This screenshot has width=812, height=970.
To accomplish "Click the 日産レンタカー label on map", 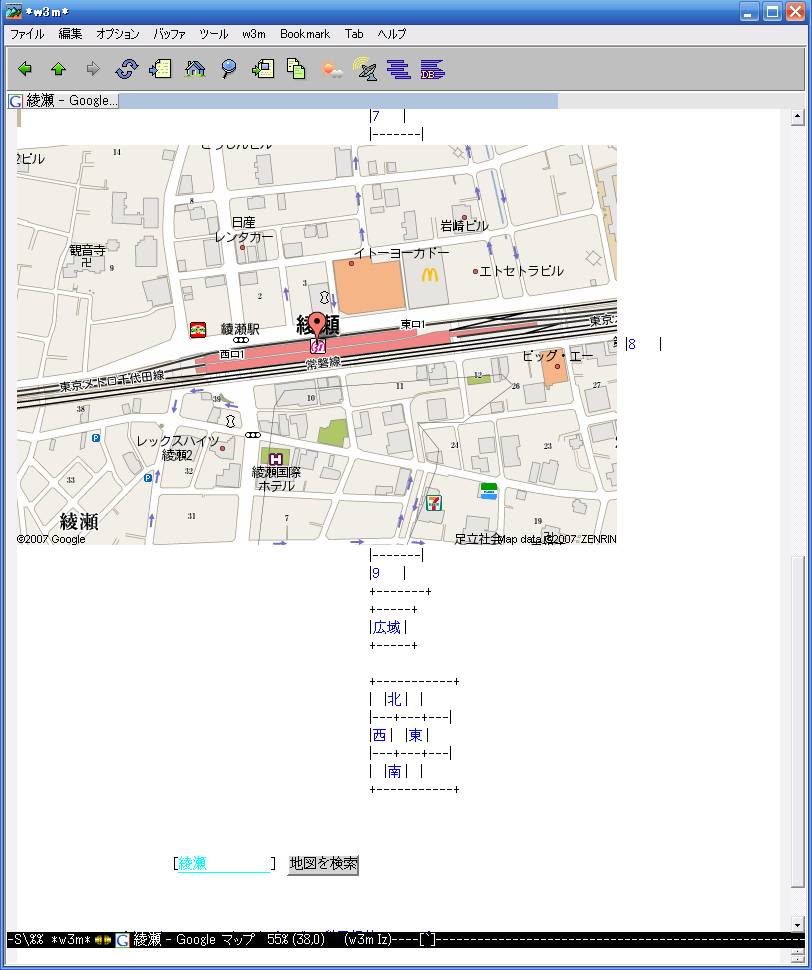I will (x=244, y=230).
